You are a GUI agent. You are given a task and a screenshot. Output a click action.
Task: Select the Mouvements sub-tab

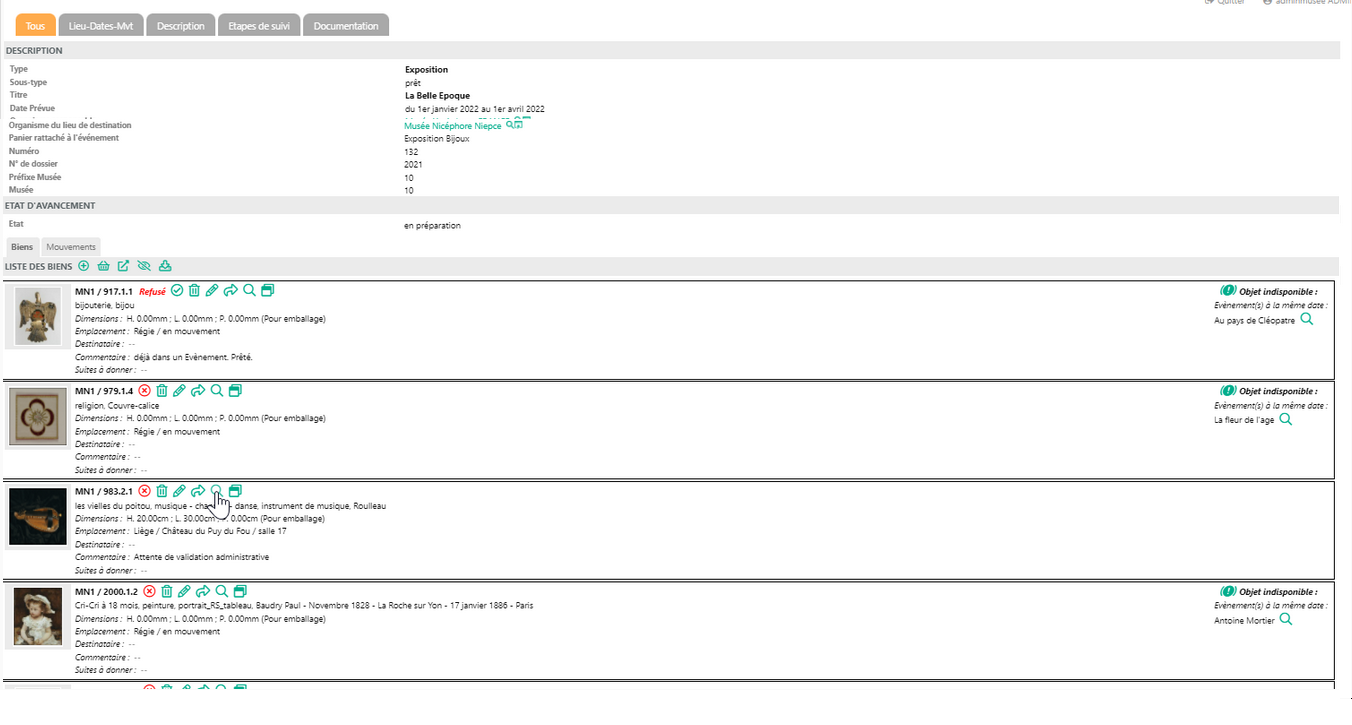point(71,246)
